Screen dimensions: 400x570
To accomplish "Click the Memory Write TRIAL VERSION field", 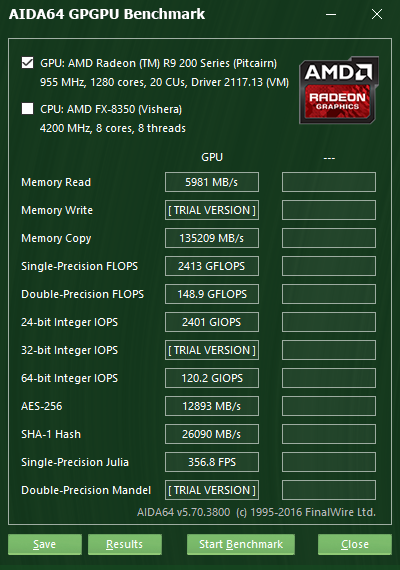I will point(212,210).
